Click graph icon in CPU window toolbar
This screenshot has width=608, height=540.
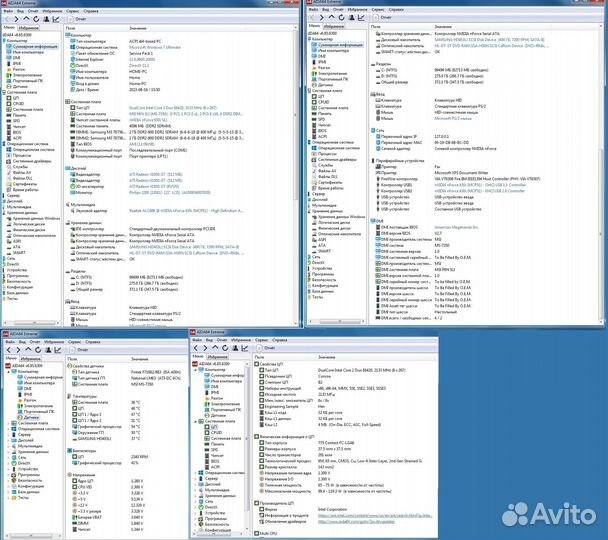pyautogui.click(x=245, y=348)
